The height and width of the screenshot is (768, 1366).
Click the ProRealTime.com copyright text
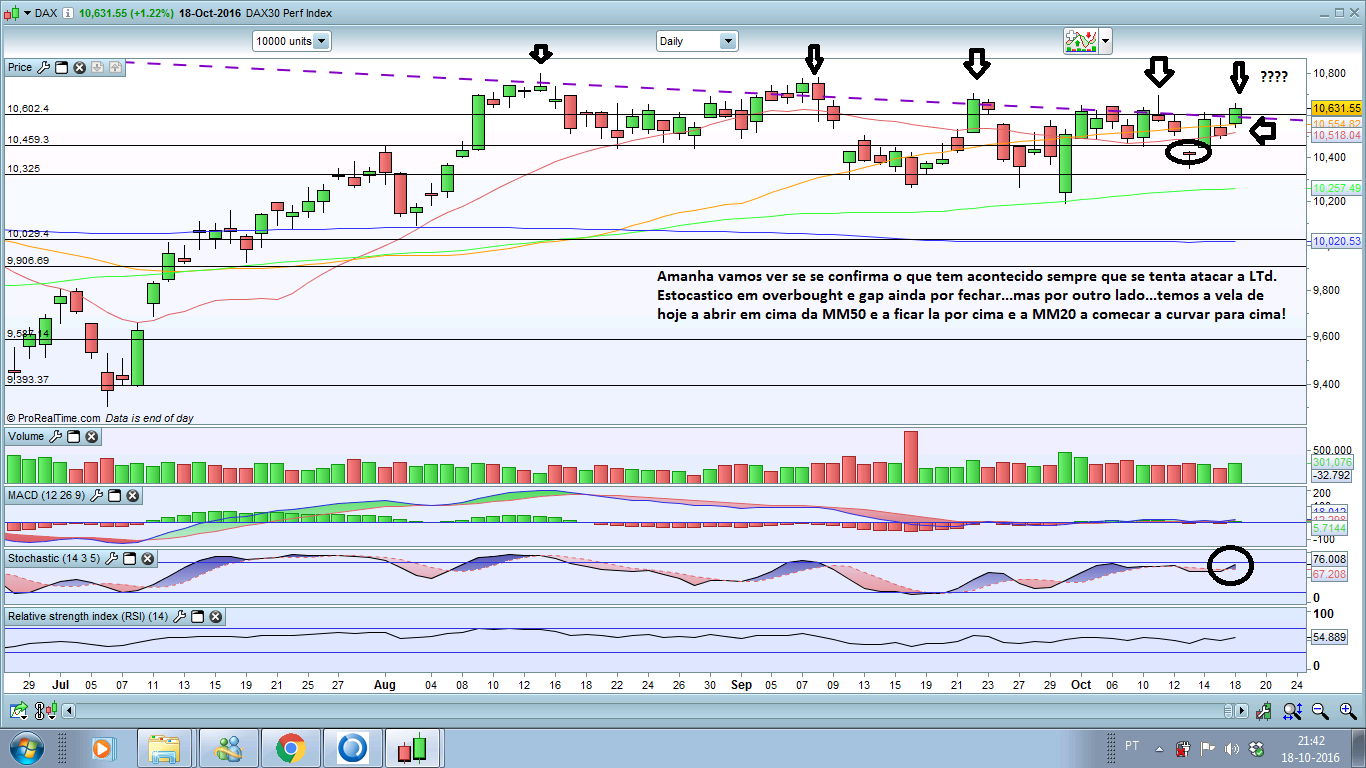pos(54,418)
